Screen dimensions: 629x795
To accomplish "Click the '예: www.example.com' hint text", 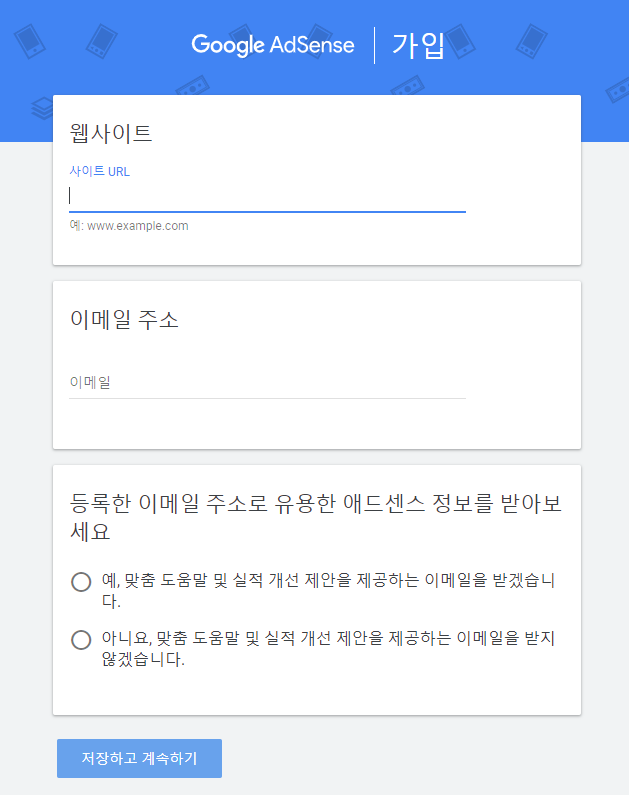I will click(x=129, y=226).
